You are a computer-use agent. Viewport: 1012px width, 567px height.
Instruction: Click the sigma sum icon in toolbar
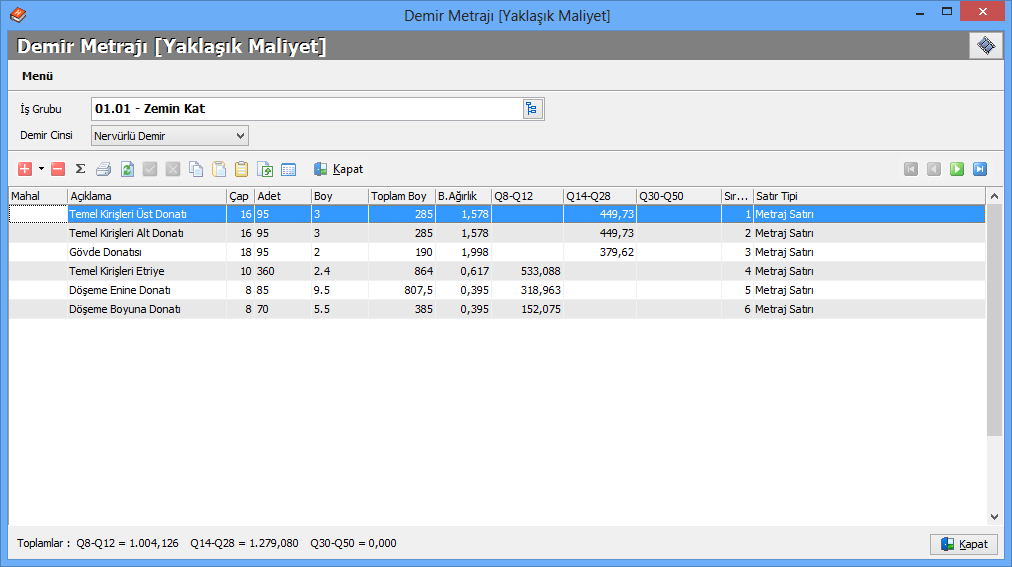click(x=80, y=169)
